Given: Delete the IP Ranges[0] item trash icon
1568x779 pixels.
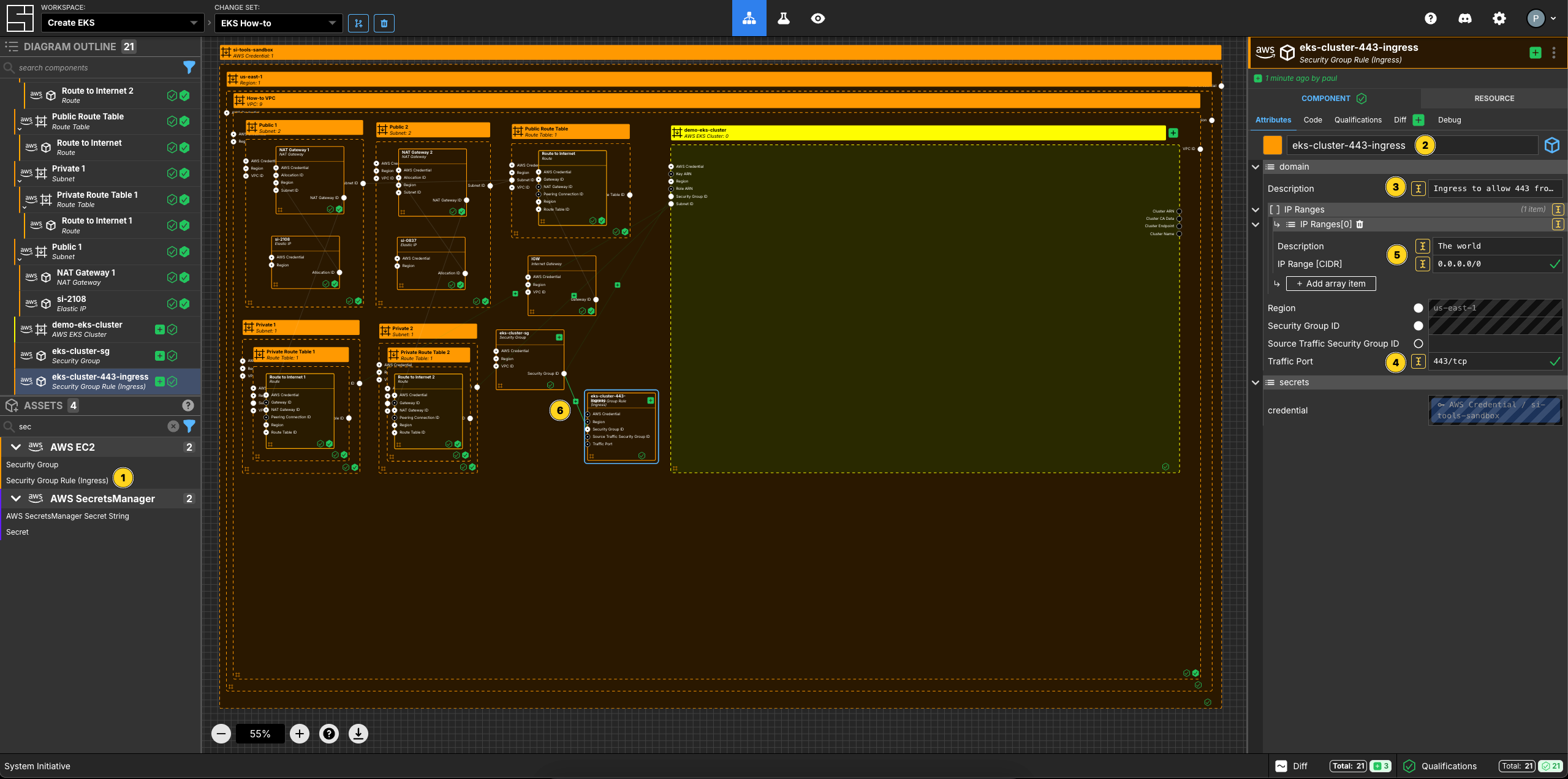Looking at the screenshot, I should click(x=1360, y=224).
